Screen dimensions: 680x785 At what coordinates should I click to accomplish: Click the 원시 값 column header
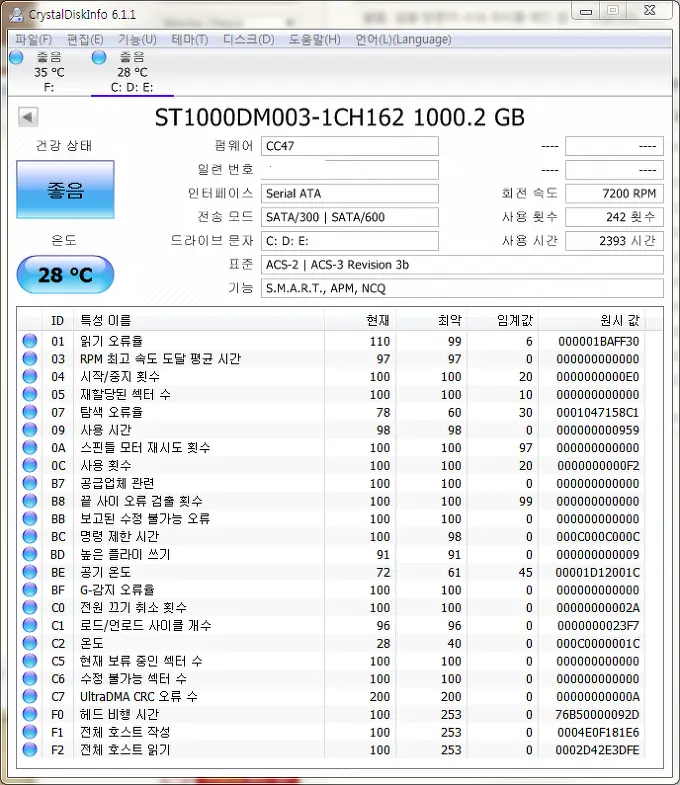click(592, 320)
